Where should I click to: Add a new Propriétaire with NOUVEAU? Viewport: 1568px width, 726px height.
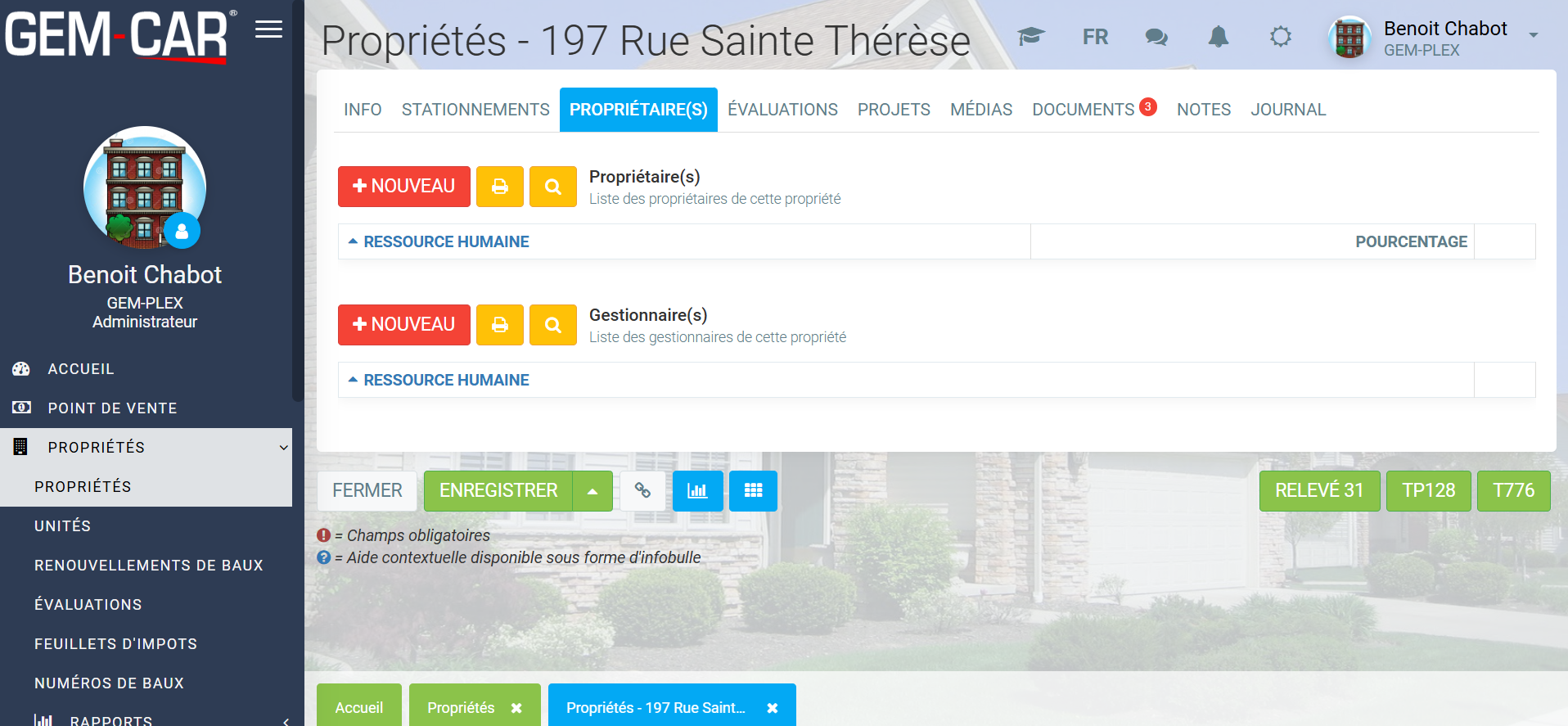click(x=403, y=187)
